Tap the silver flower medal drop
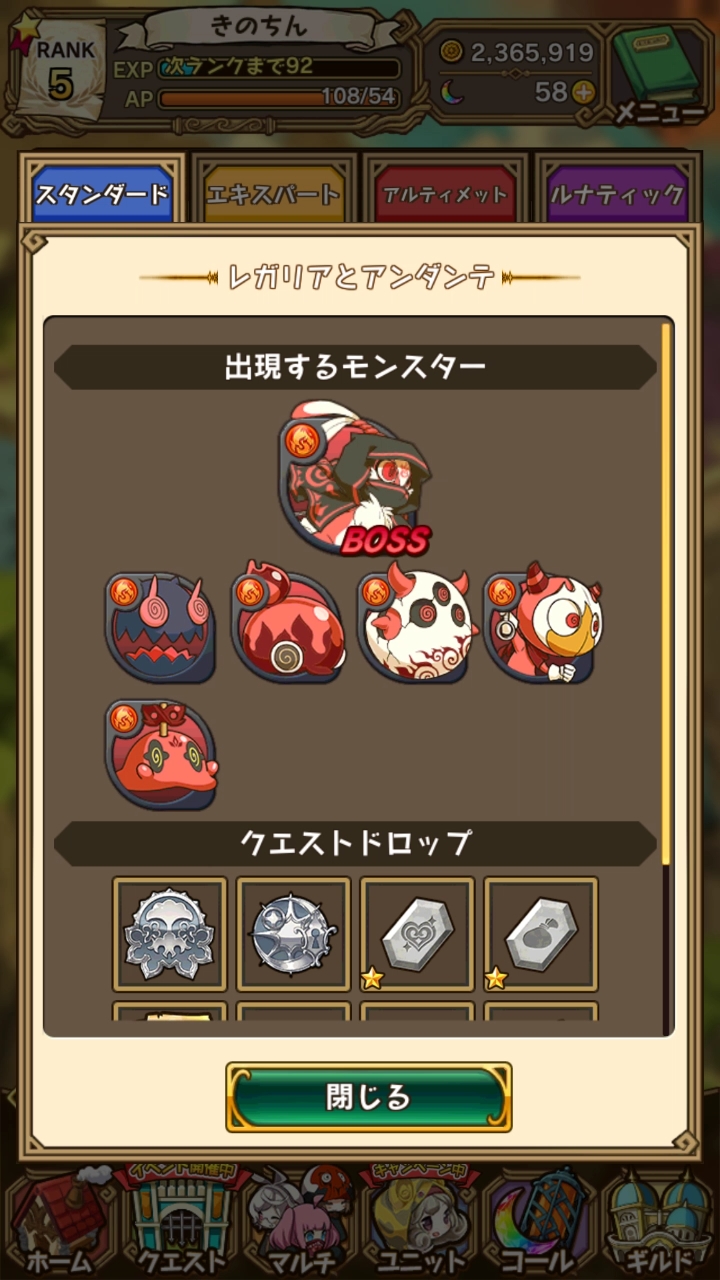 coord(170,934)
